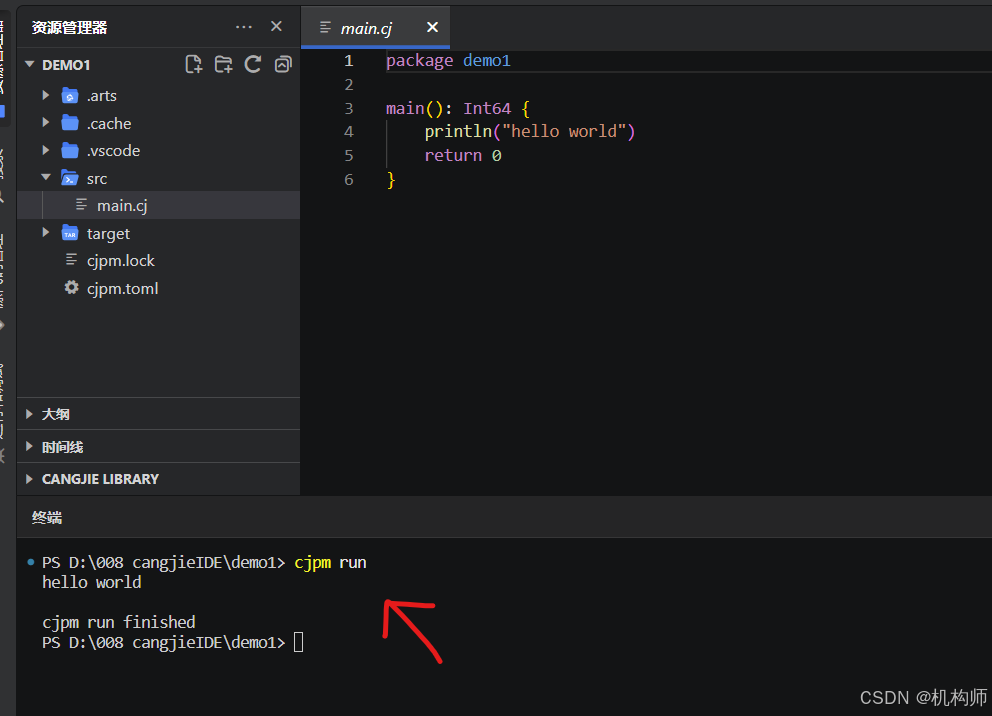Click the 资源管理器 panel title
This screenshot has width=992, height=716.
coord(70,28)
